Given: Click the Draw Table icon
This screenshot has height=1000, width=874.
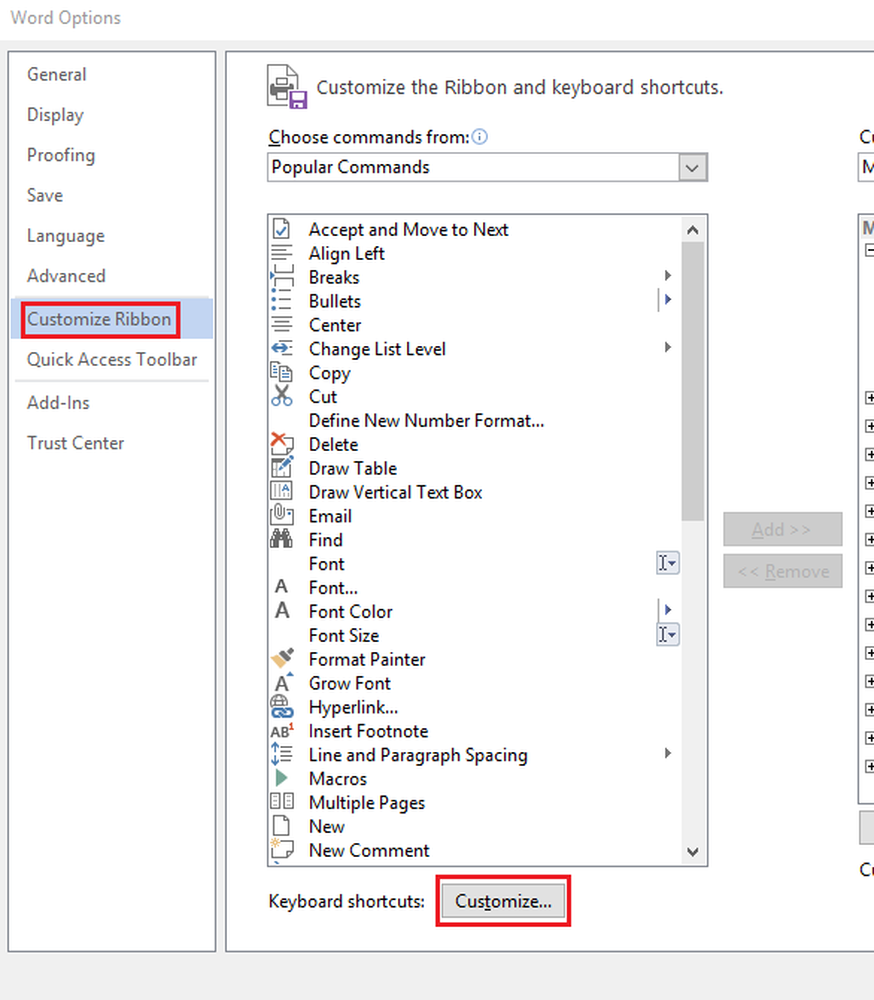Looking at the screenshot, I should click(x=282, y=468).
